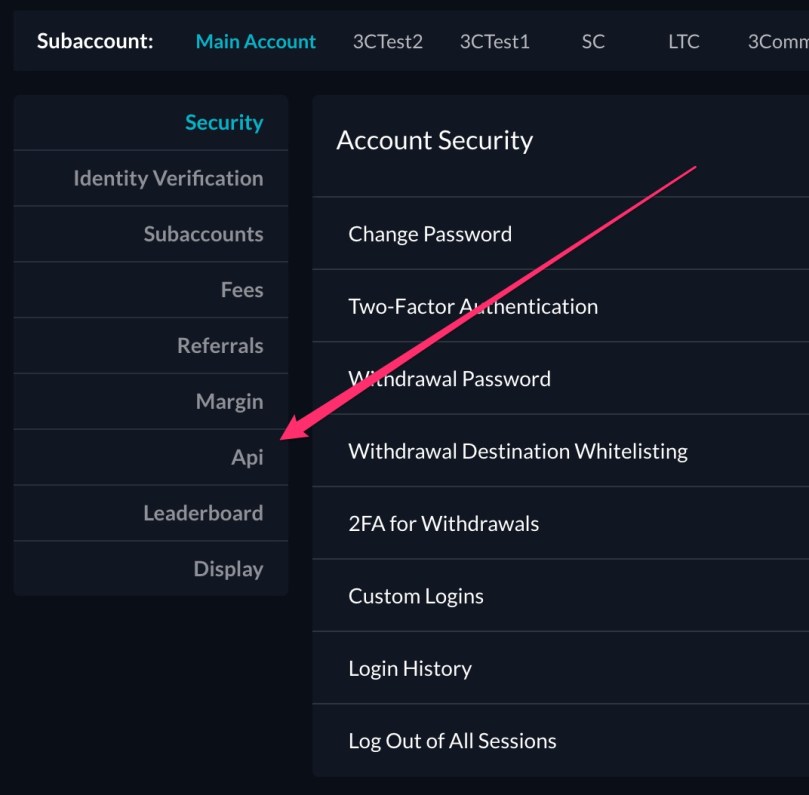Open the Leaderboard section

pyautogui.click(x=203, y=513)
